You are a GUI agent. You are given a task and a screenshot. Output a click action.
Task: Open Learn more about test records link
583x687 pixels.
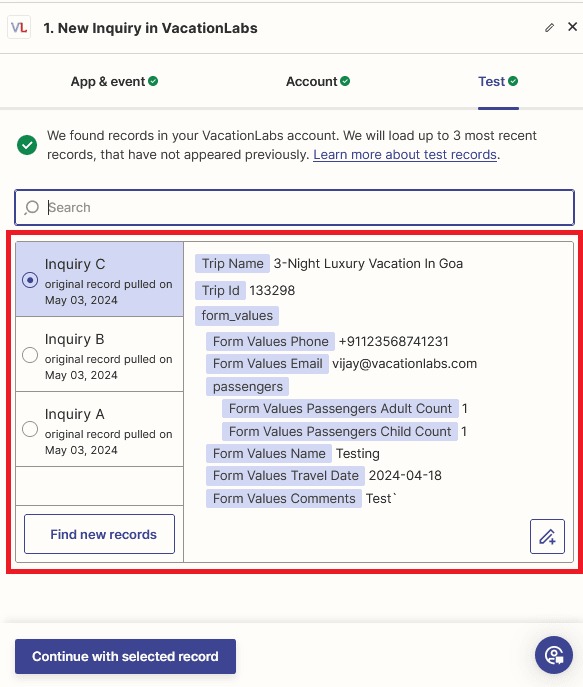click(x=405, y=155)
